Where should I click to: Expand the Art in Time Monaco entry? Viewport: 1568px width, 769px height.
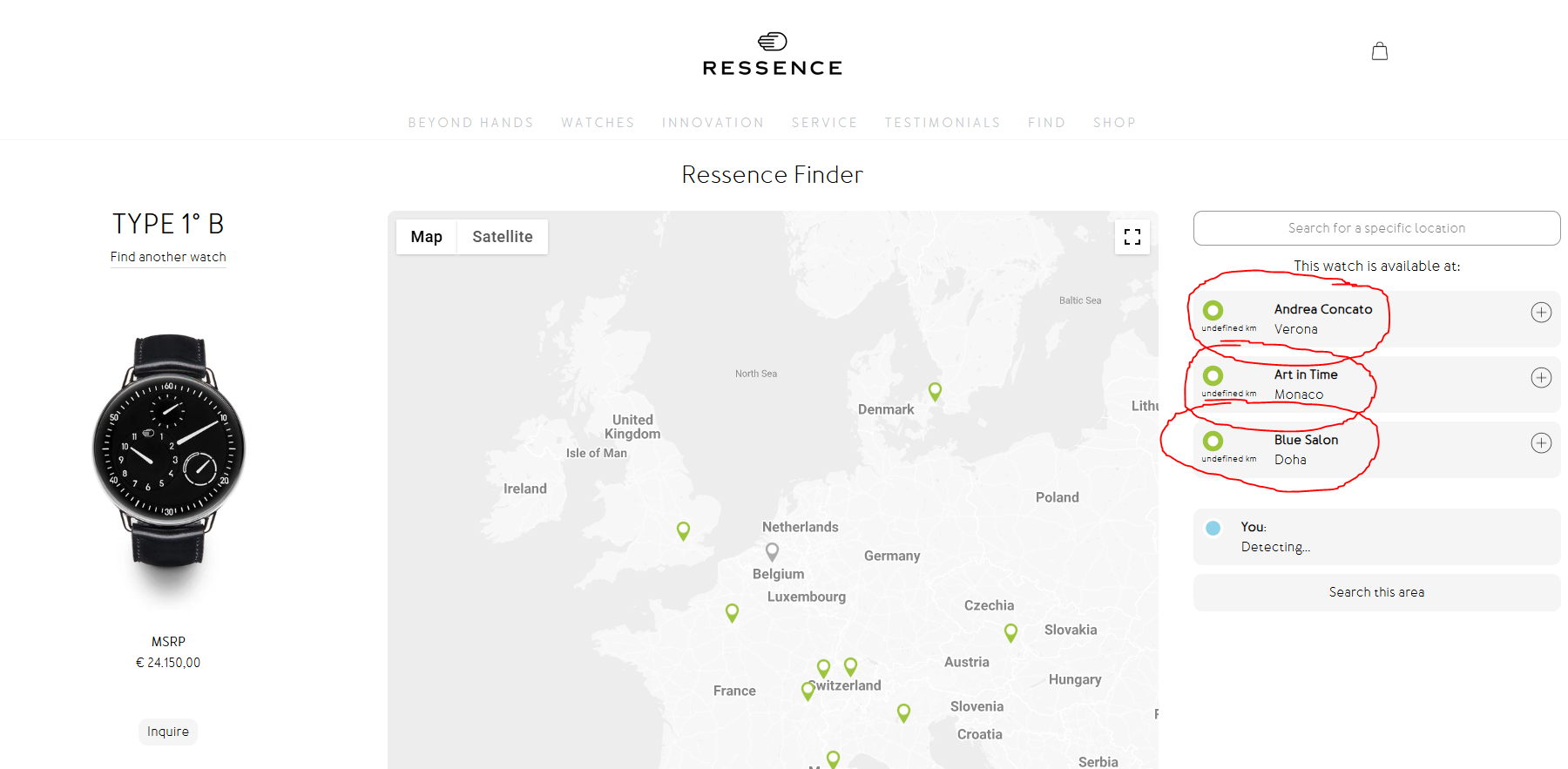pos(1541,378)
